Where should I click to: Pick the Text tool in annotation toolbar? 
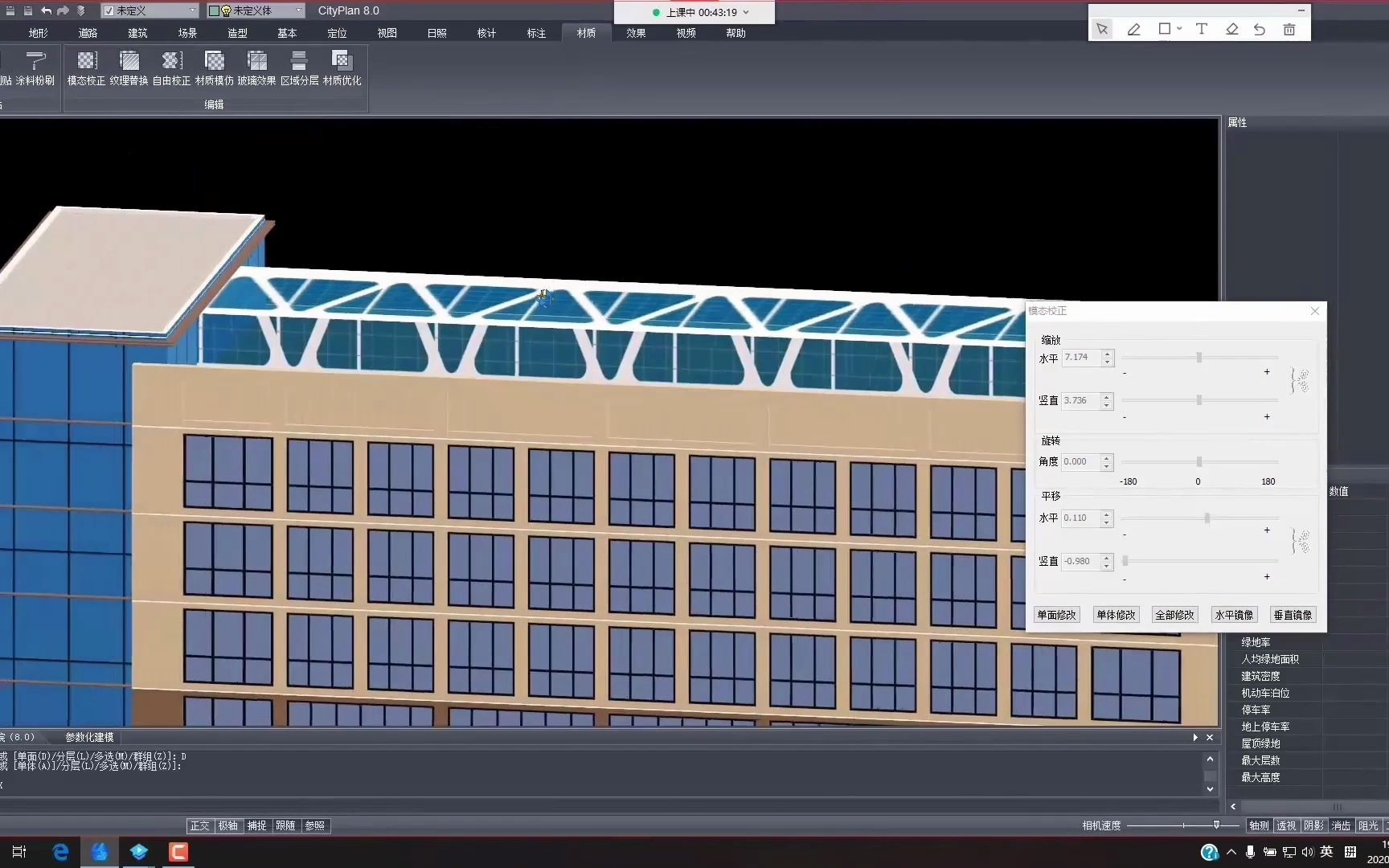[x=1202, y=29]
